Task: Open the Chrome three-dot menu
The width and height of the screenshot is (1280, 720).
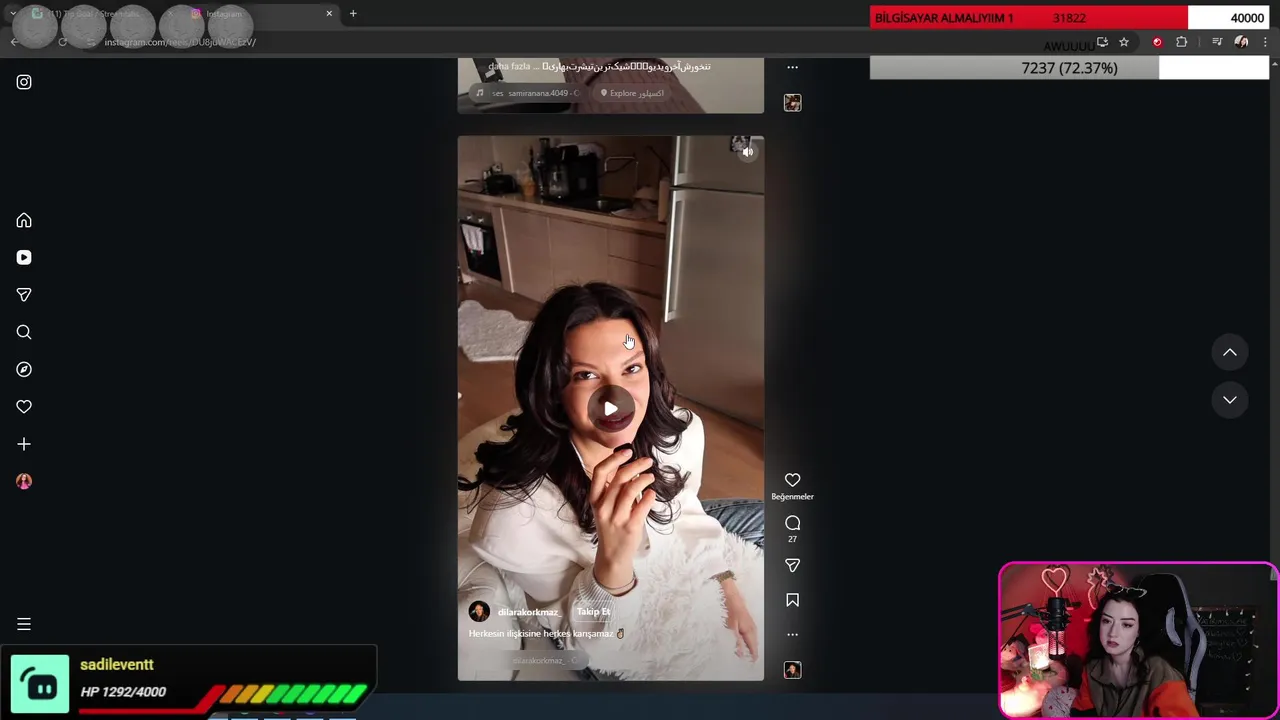Action: click(1266, 42)
